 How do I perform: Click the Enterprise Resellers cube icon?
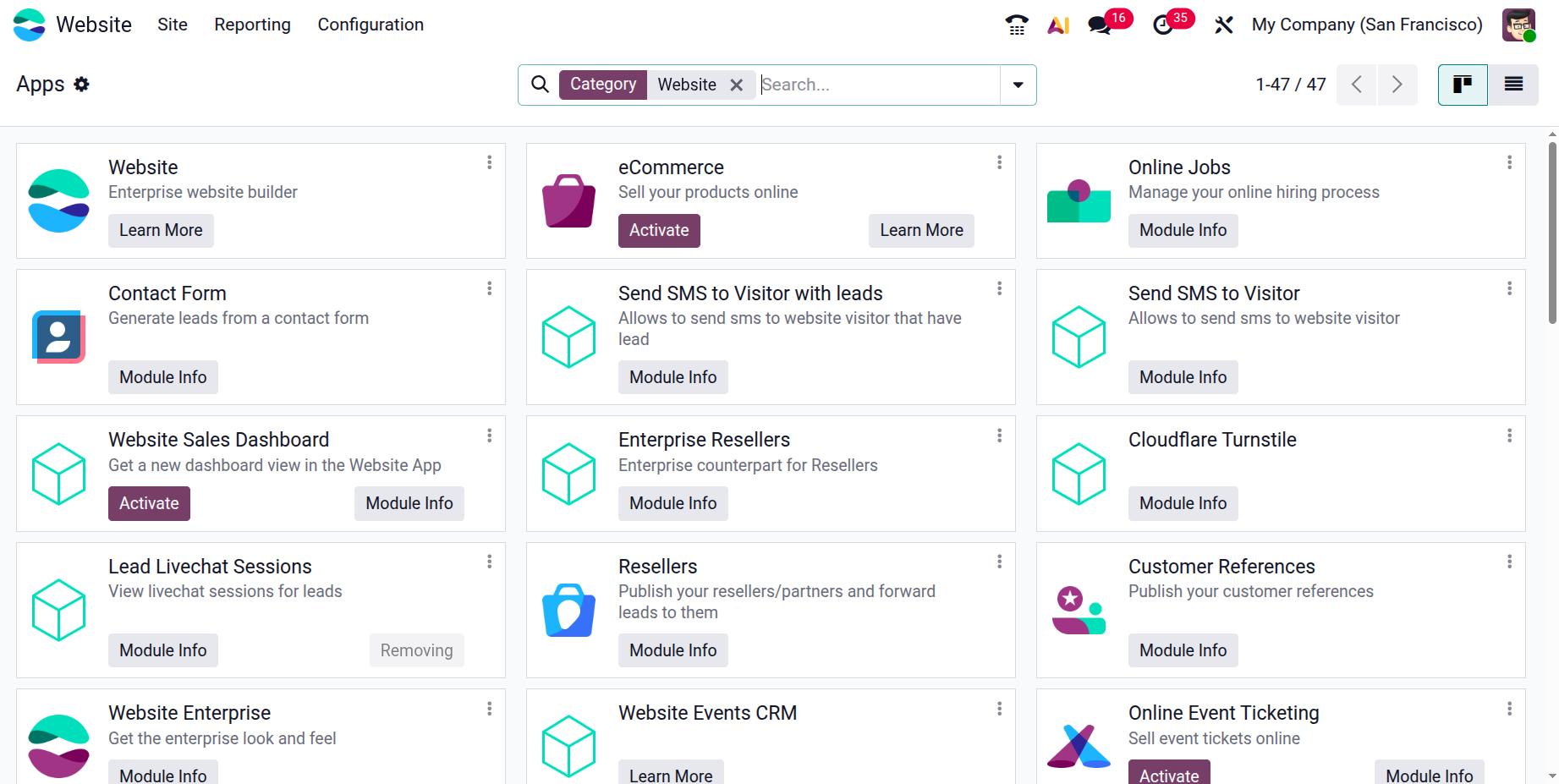569,474
